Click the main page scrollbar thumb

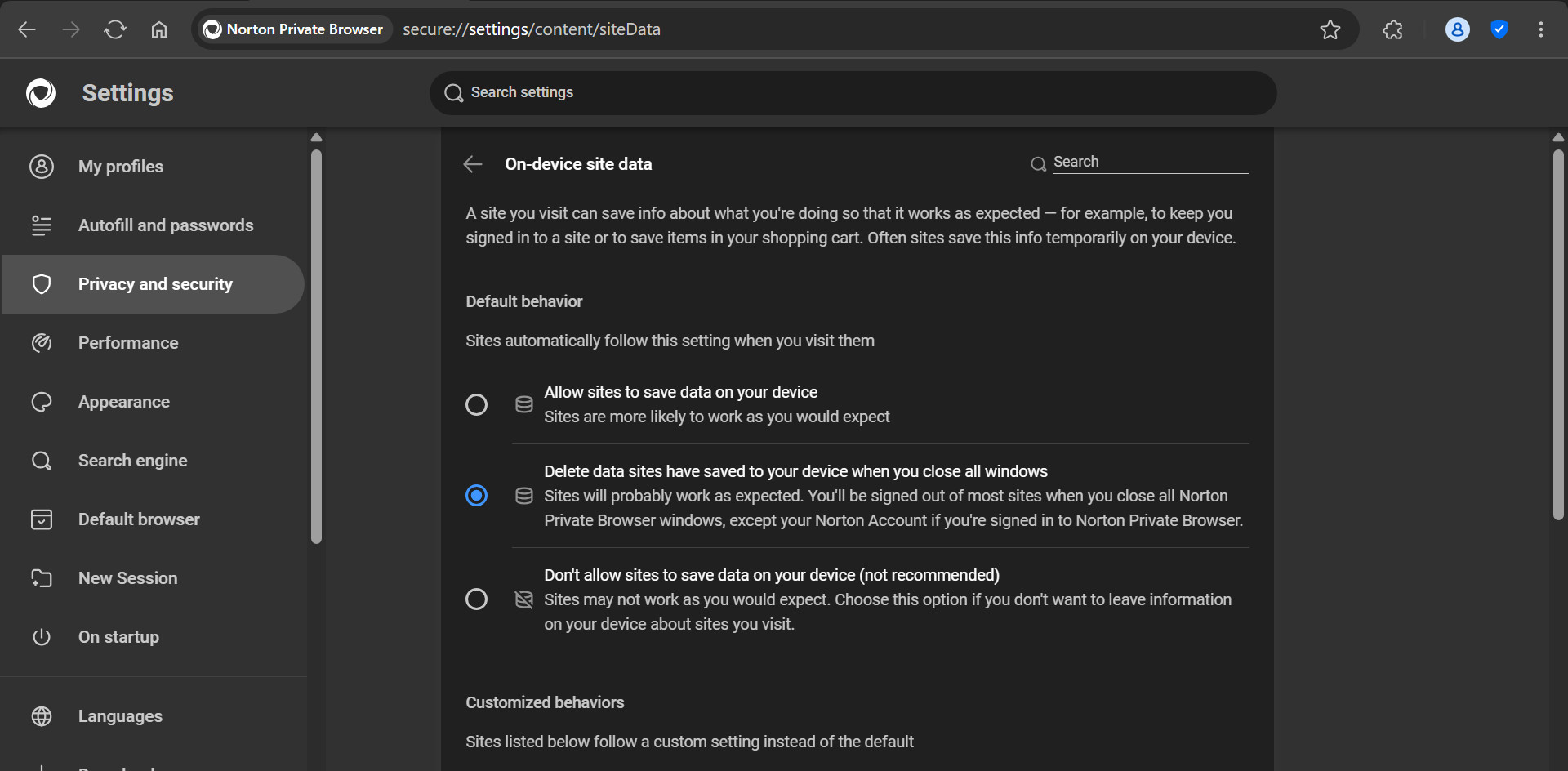pos(1558,334)
